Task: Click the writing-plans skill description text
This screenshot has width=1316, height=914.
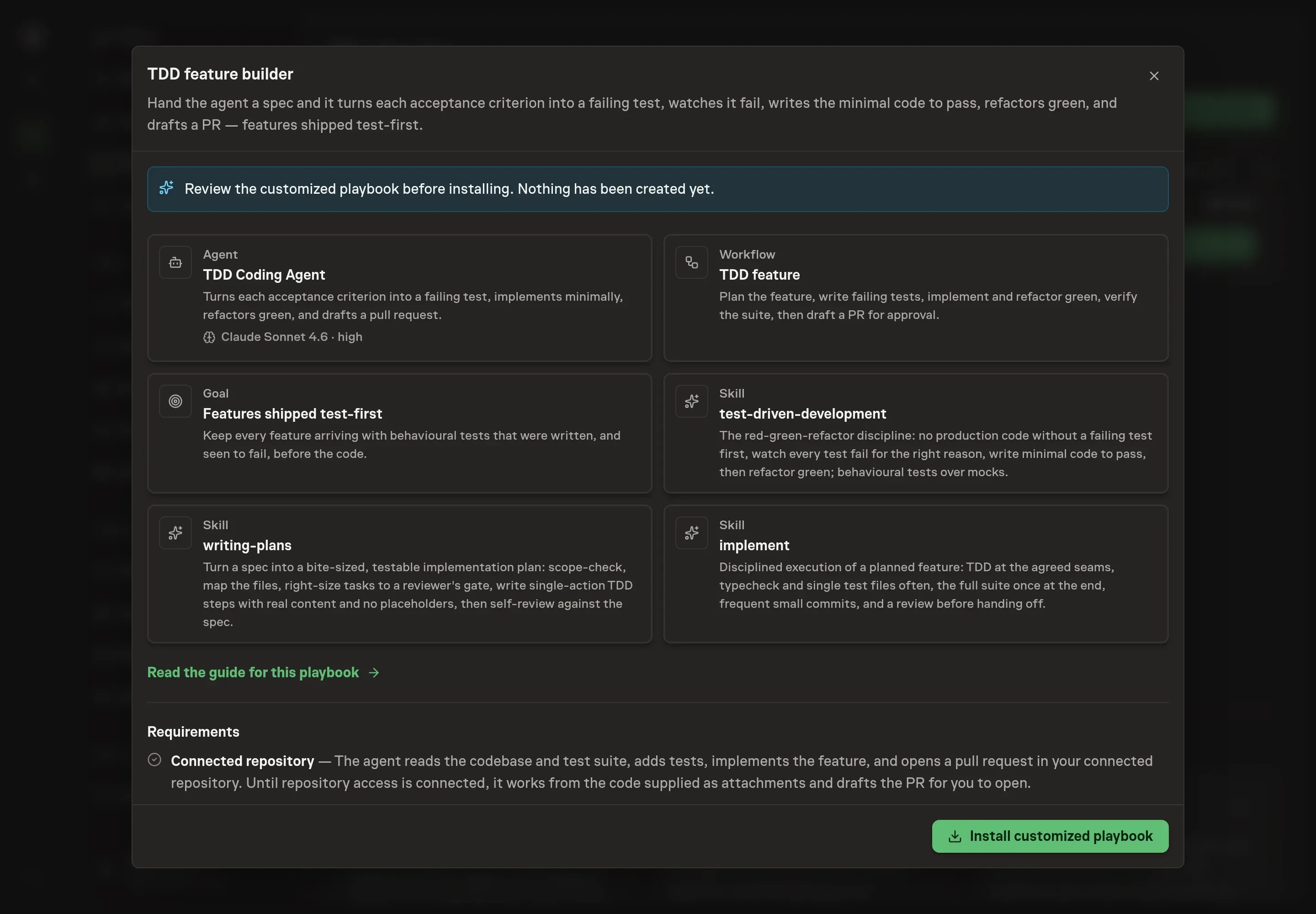Action: click(x=418, y=595)
